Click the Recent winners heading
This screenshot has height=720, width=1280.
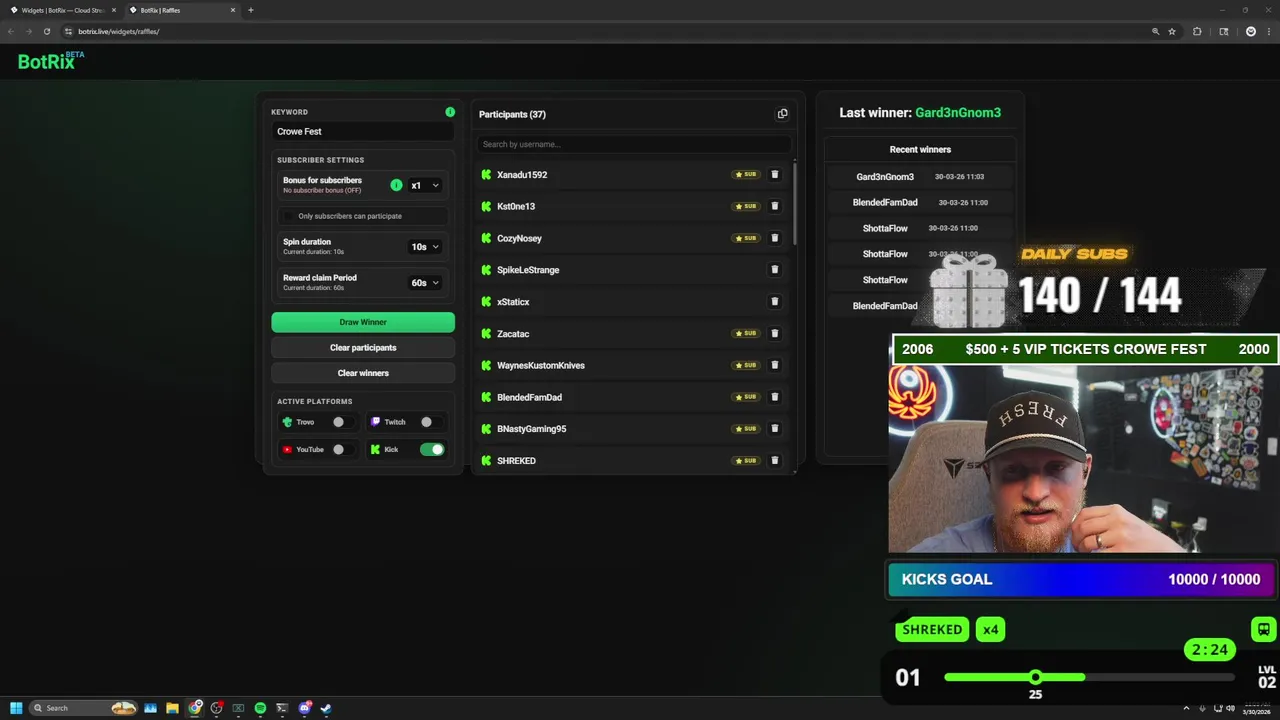[920, 149]
